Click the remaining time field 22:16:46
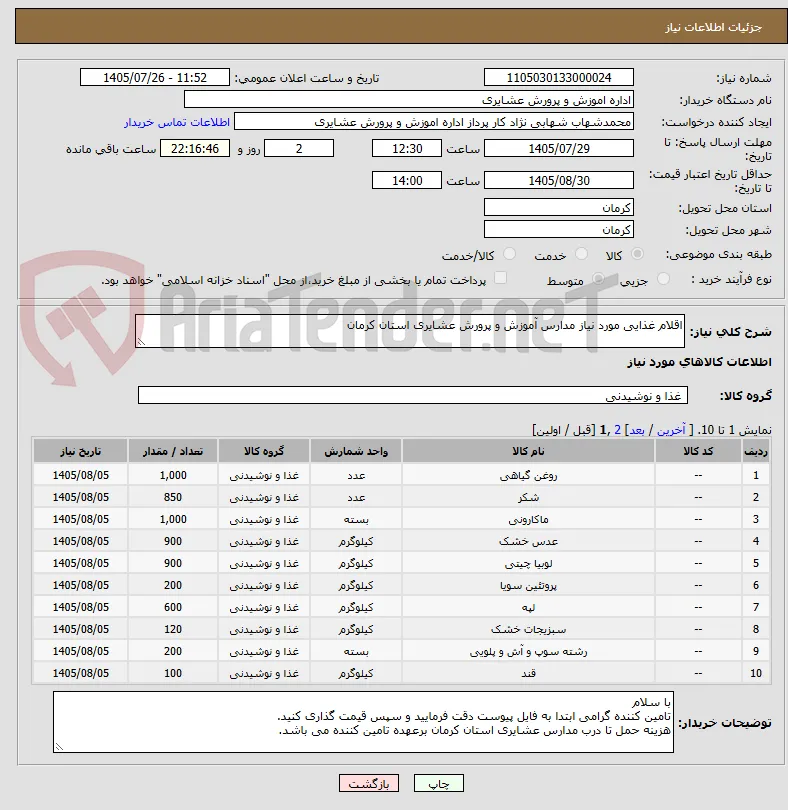788x810 pixels. [x=195, y=148]
